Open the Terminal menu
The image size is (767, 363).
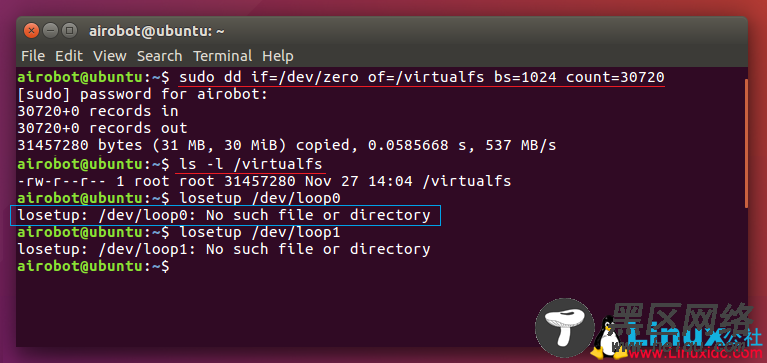click(x=223, y=56)
